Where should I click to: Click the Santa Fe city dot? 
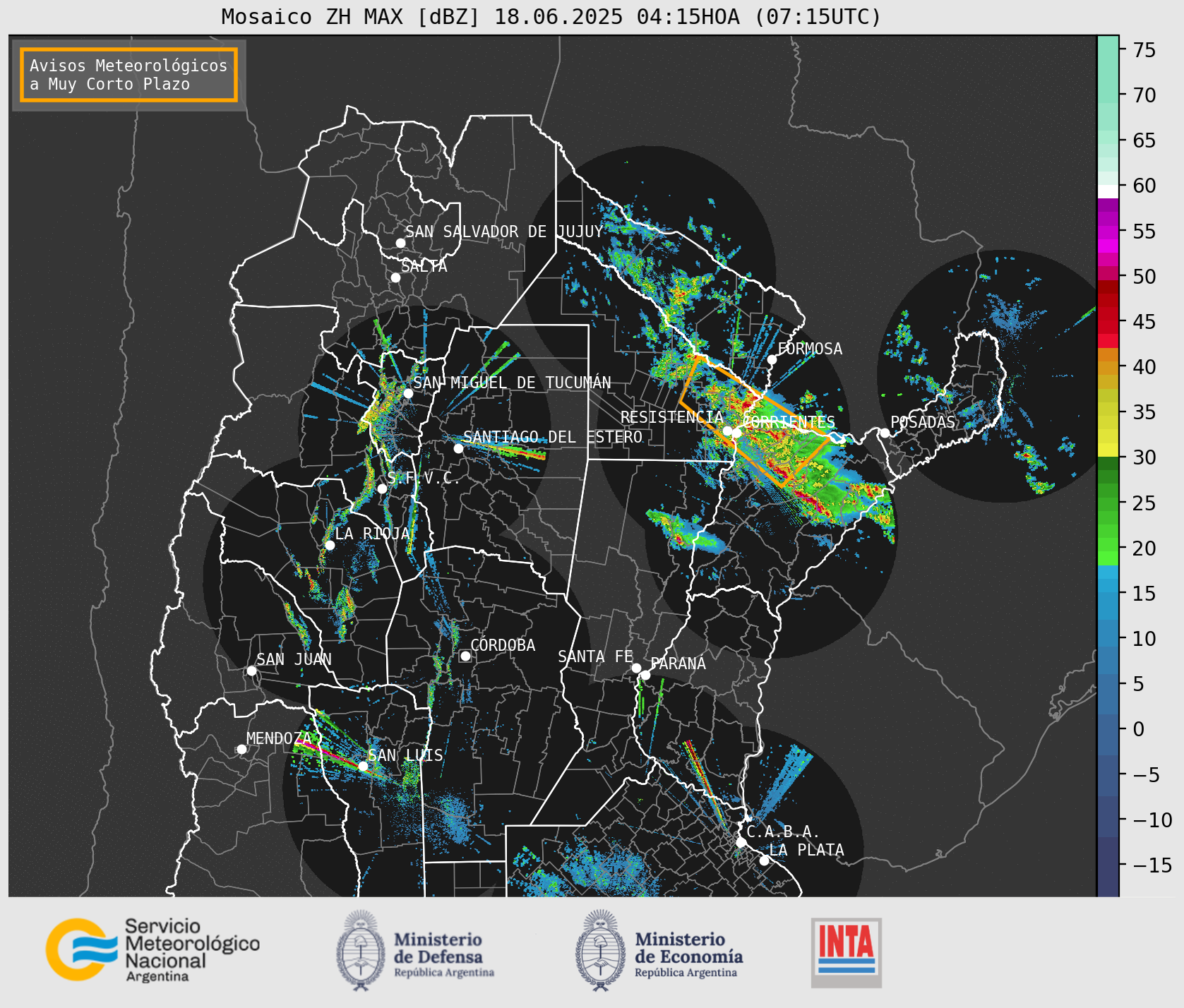[636, 668]
